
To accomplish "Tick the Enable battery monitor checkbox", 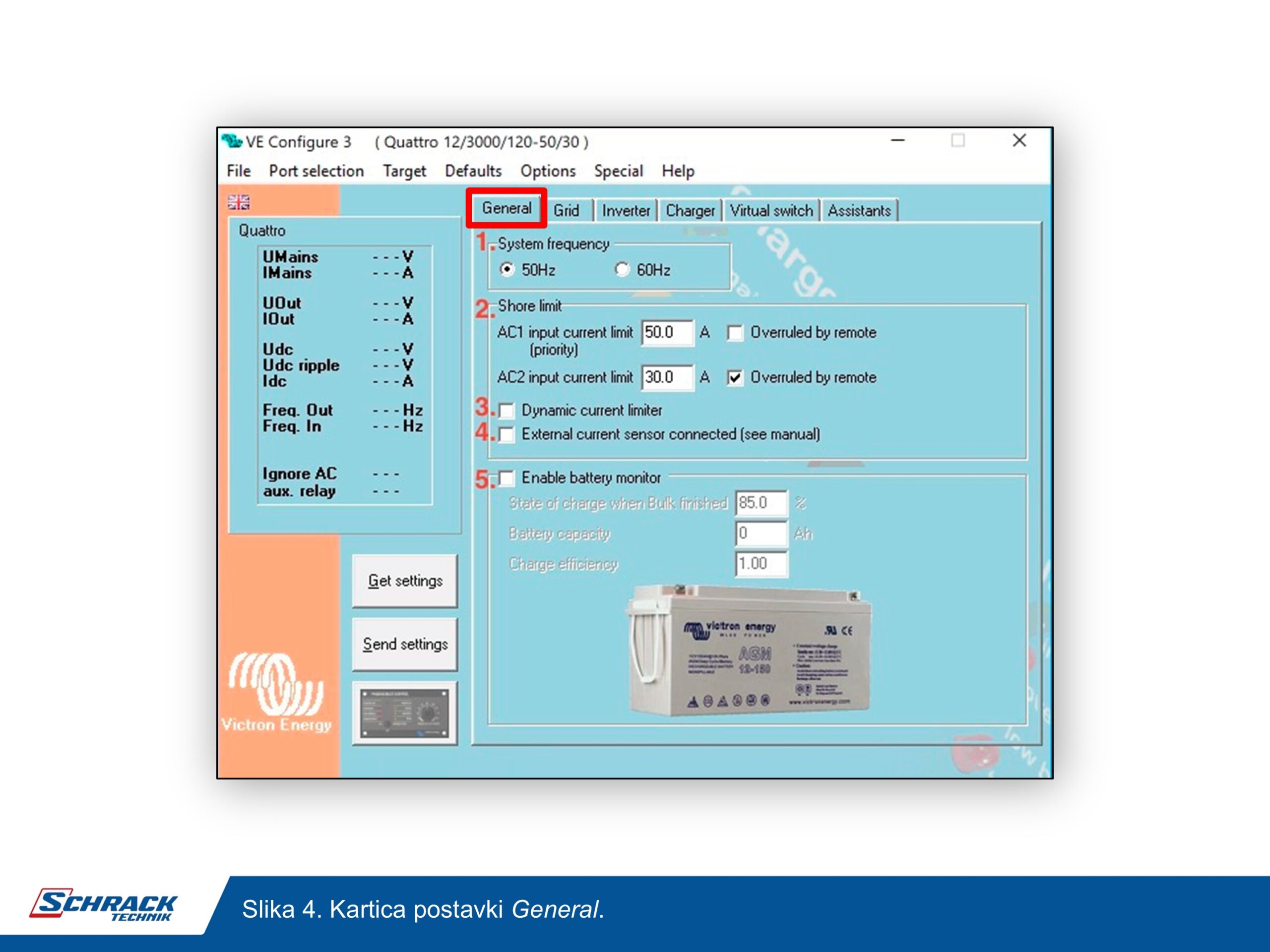I will click(x=507, y=478).
